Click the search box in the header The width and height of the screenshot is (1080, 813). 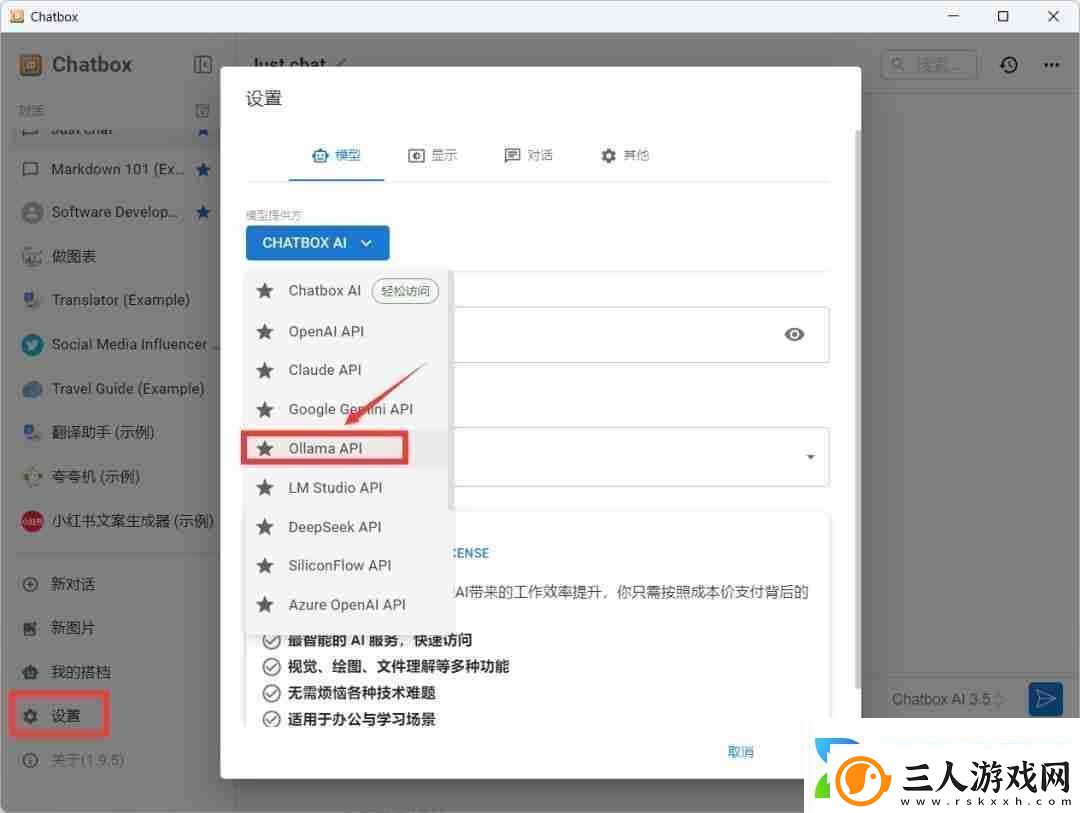(x=929, y=65)
